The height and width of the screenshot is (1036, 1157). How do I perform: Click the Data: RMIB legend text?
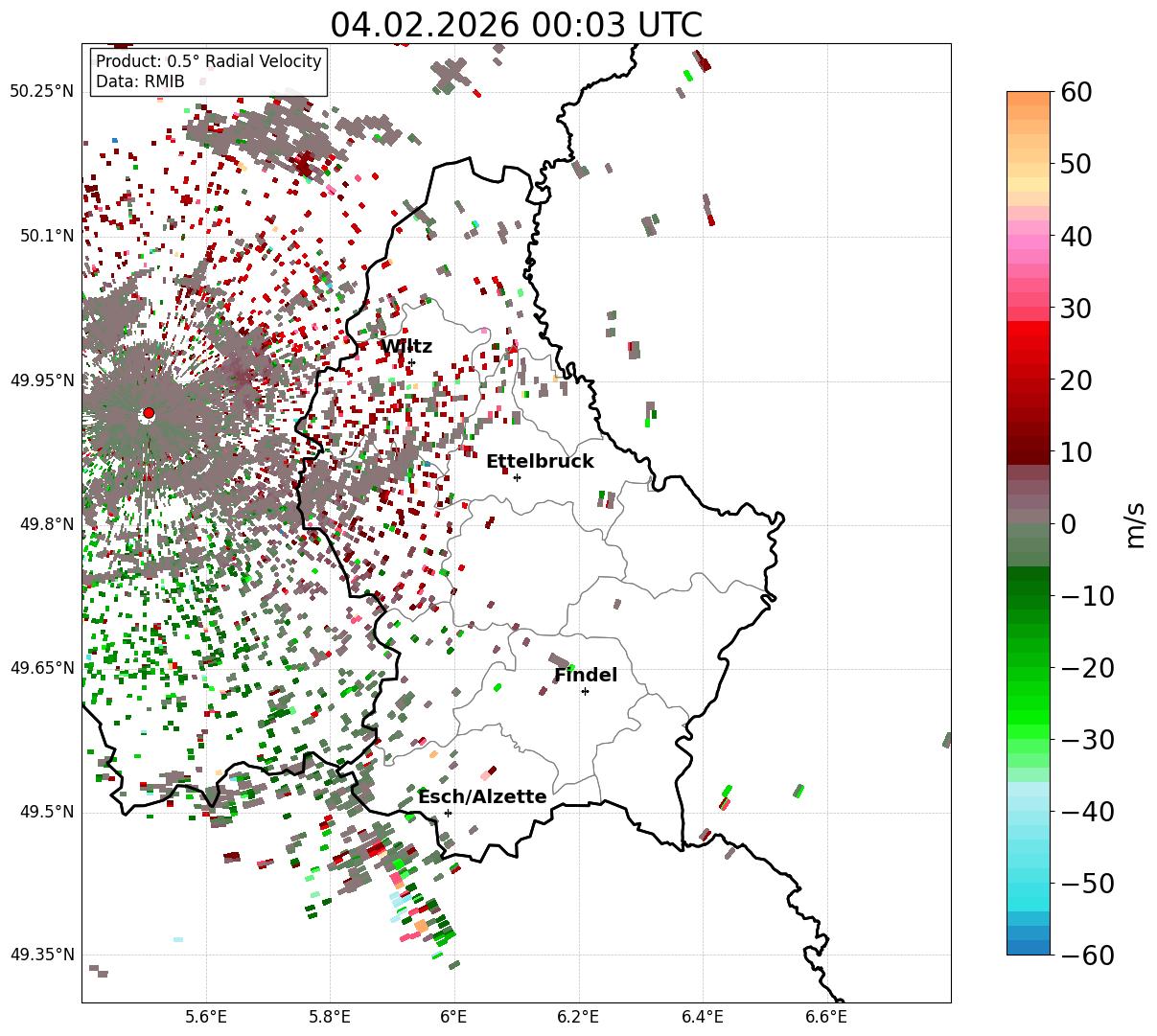click(140, 82)
